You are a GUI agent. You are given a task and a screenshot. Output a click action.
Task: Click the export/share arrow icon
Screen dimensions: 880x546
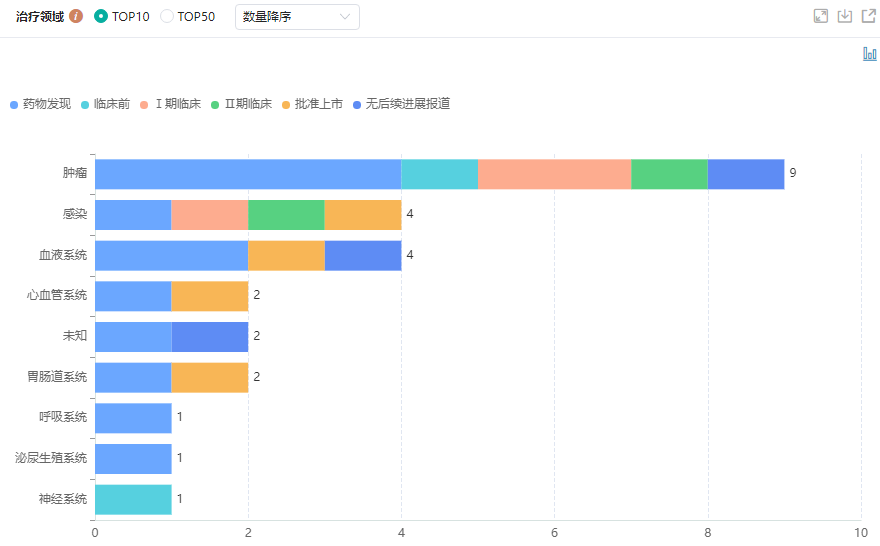pyautogui.click(x=868, y=16)
